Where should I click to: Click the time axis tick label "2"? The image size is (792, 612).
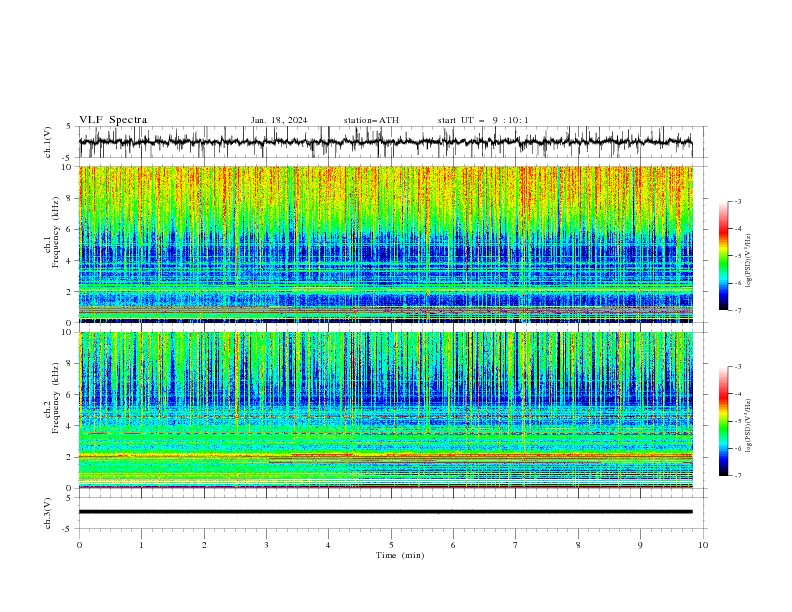pos(204,545)
